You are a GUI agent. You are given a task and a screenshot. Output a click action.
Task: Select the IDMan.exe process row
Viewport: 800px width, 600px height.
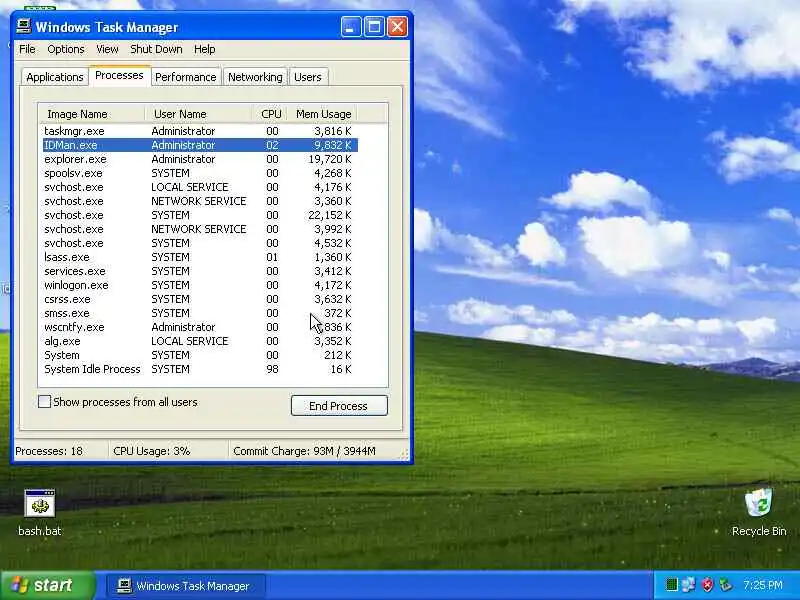(x=200, y=145)
